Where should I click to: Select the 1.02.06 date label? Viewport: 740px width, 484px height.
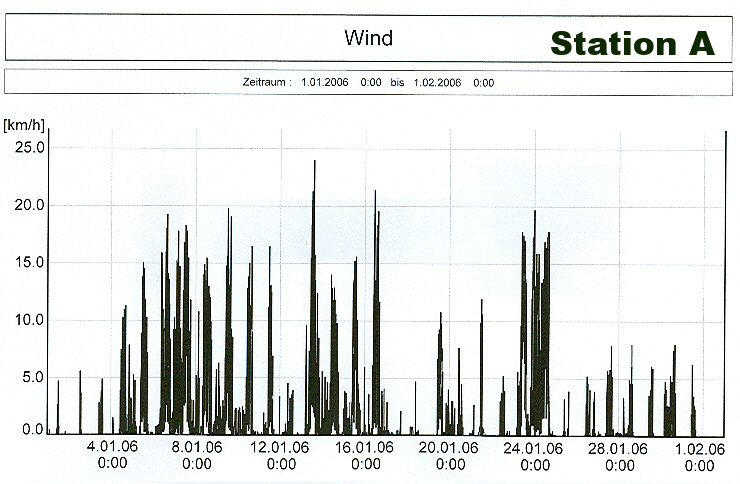(699, 448)
